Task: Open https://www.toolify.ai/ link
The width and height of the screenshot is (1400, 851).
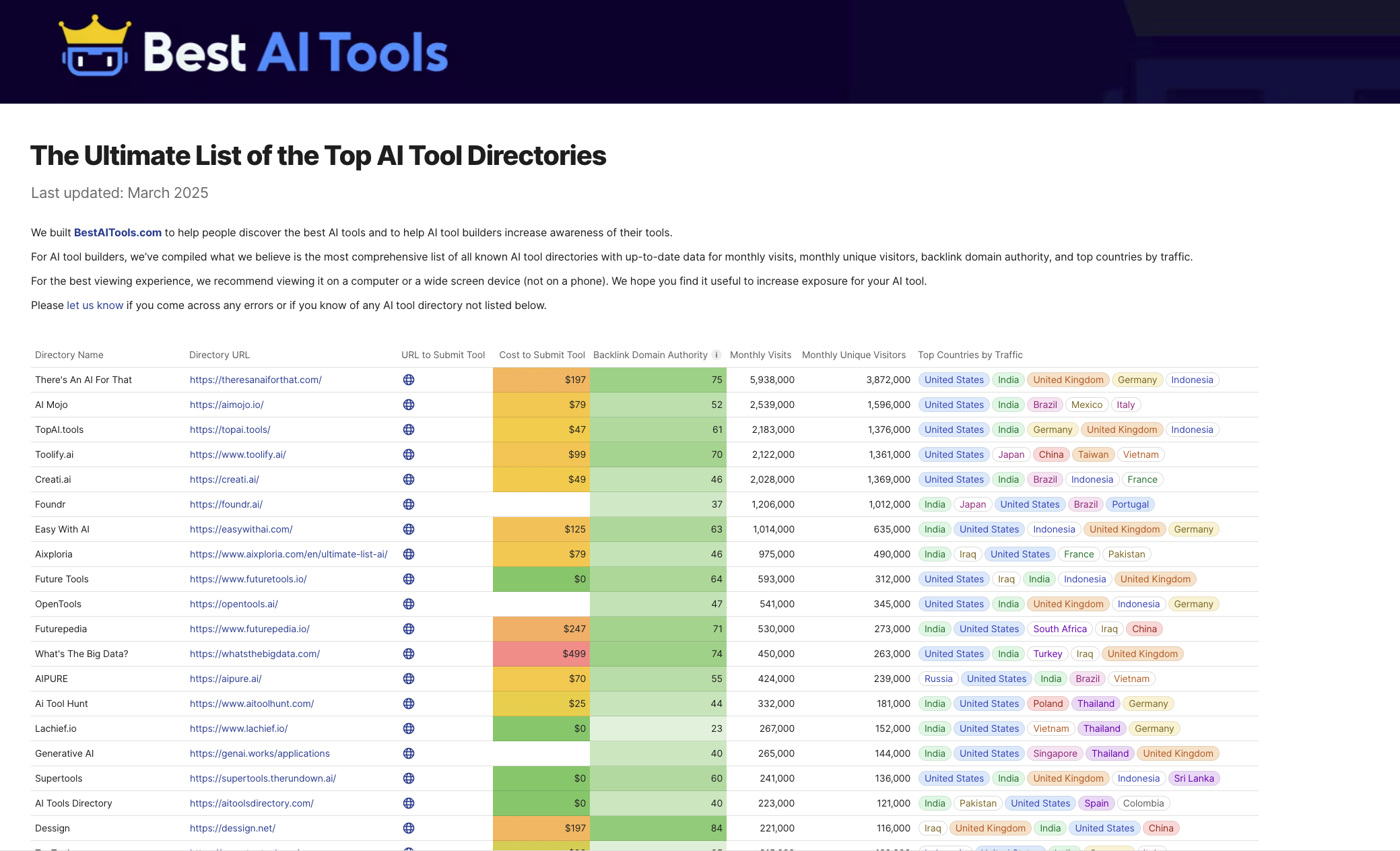Action: tap(238, 454)
